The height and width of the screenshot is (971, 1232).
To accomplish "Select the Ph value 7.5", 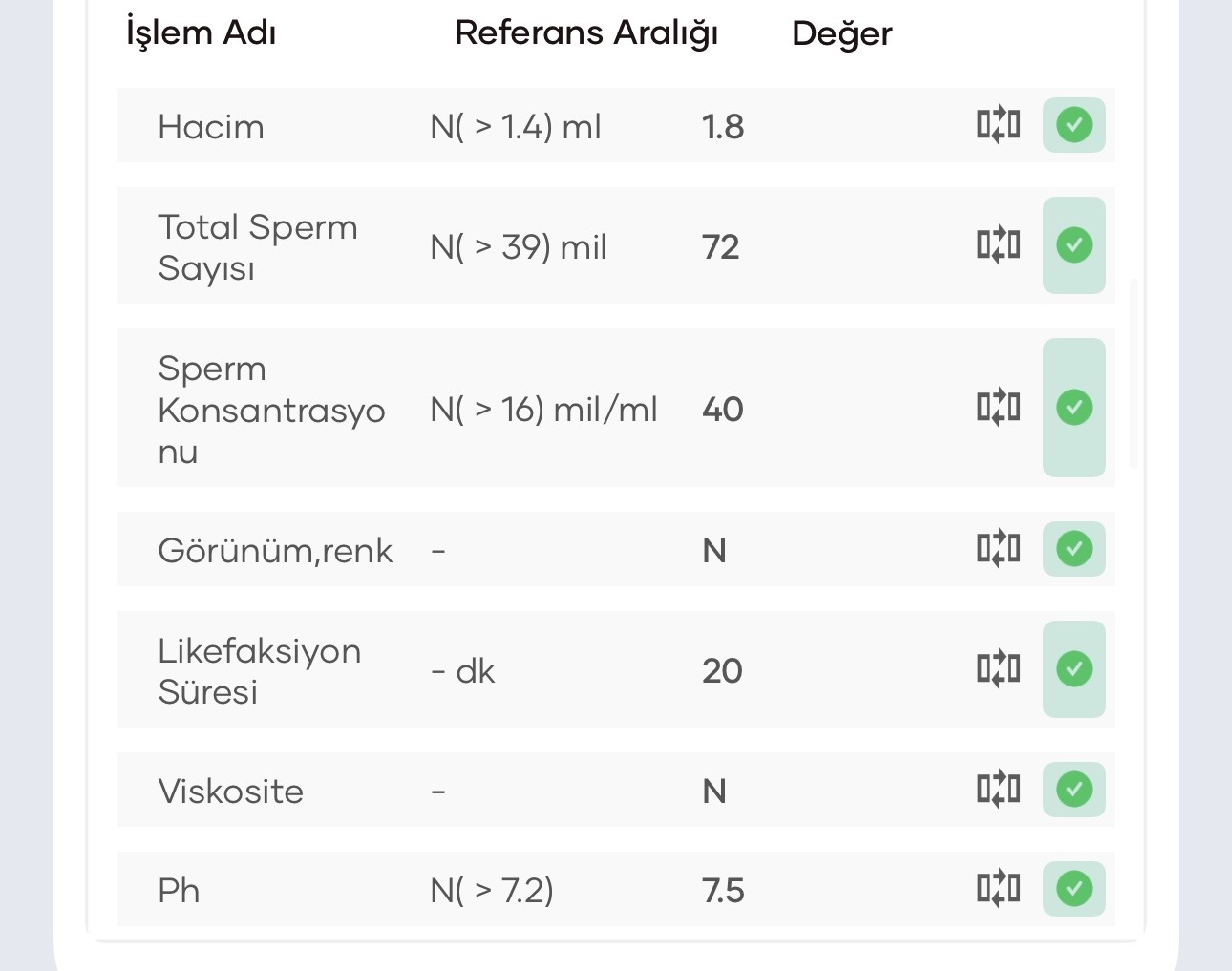I will pos(723,891).
